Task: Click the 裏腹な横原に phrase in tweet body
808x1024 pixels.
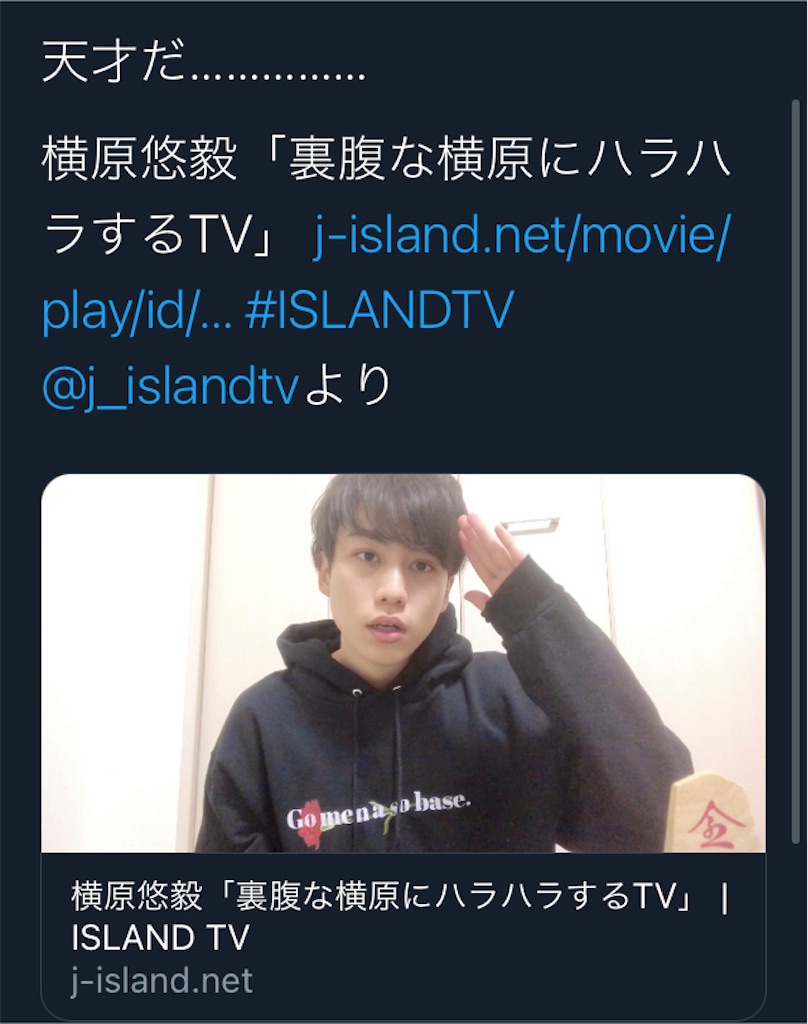Action: [x=434, y=159]
